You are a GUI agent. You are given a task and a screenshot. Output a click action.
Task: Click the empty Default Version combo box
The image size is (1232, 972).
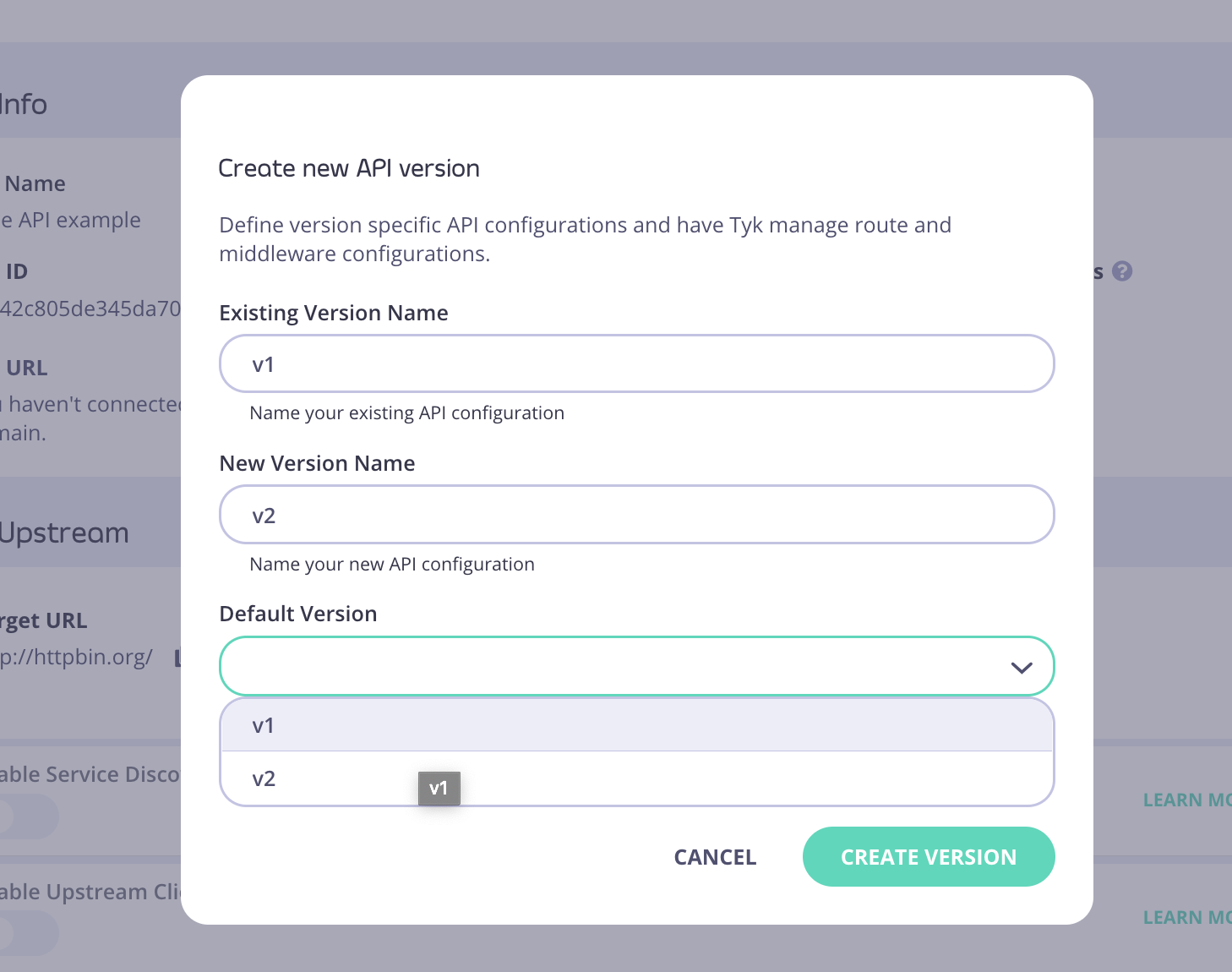tap(591, 666)
